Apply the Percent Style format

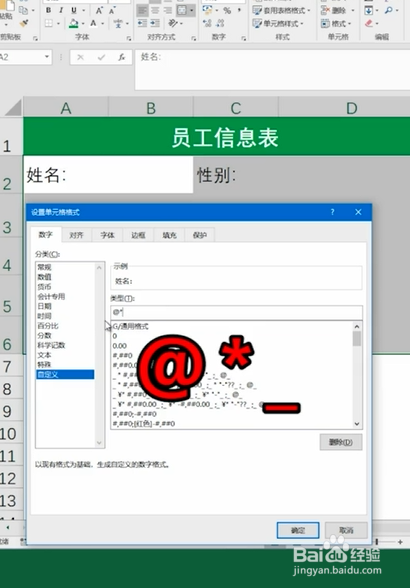(227, 10)
